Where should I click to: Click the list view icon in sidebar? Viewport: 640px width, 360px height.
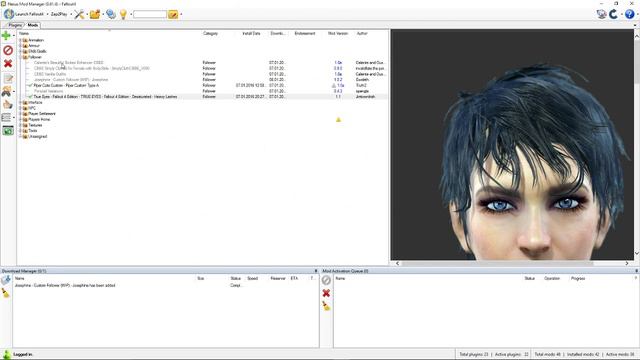(6, 118)
